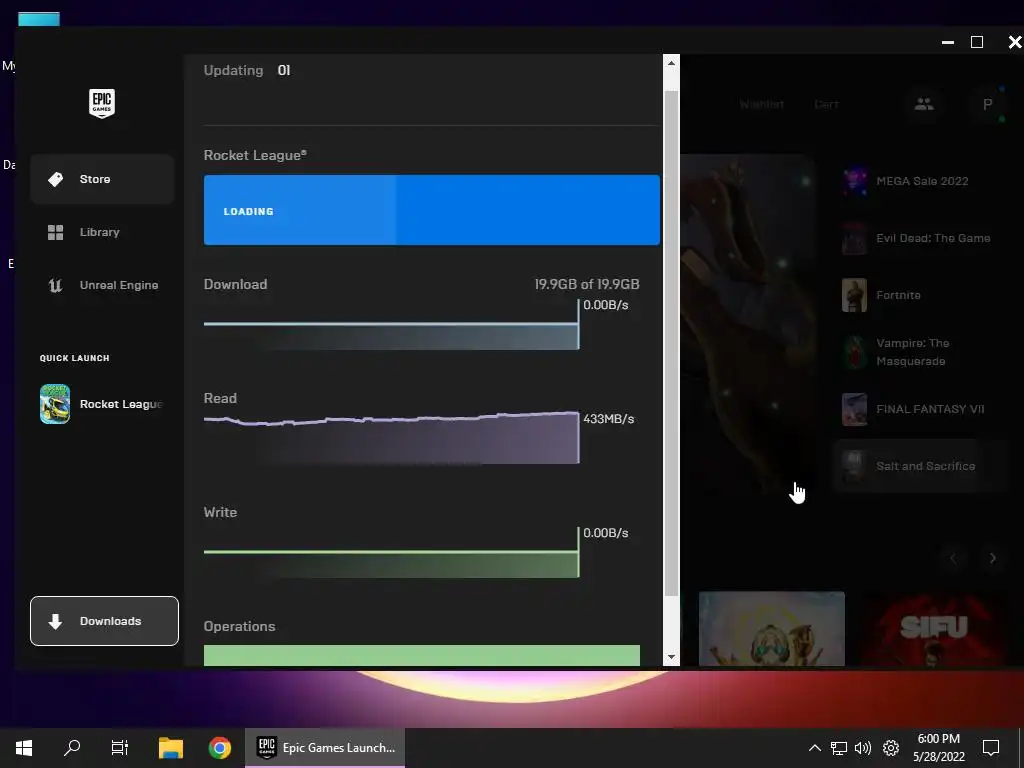The image size is (1024, 768).
Task: Open the notification center icon
Action: [991, 748]
